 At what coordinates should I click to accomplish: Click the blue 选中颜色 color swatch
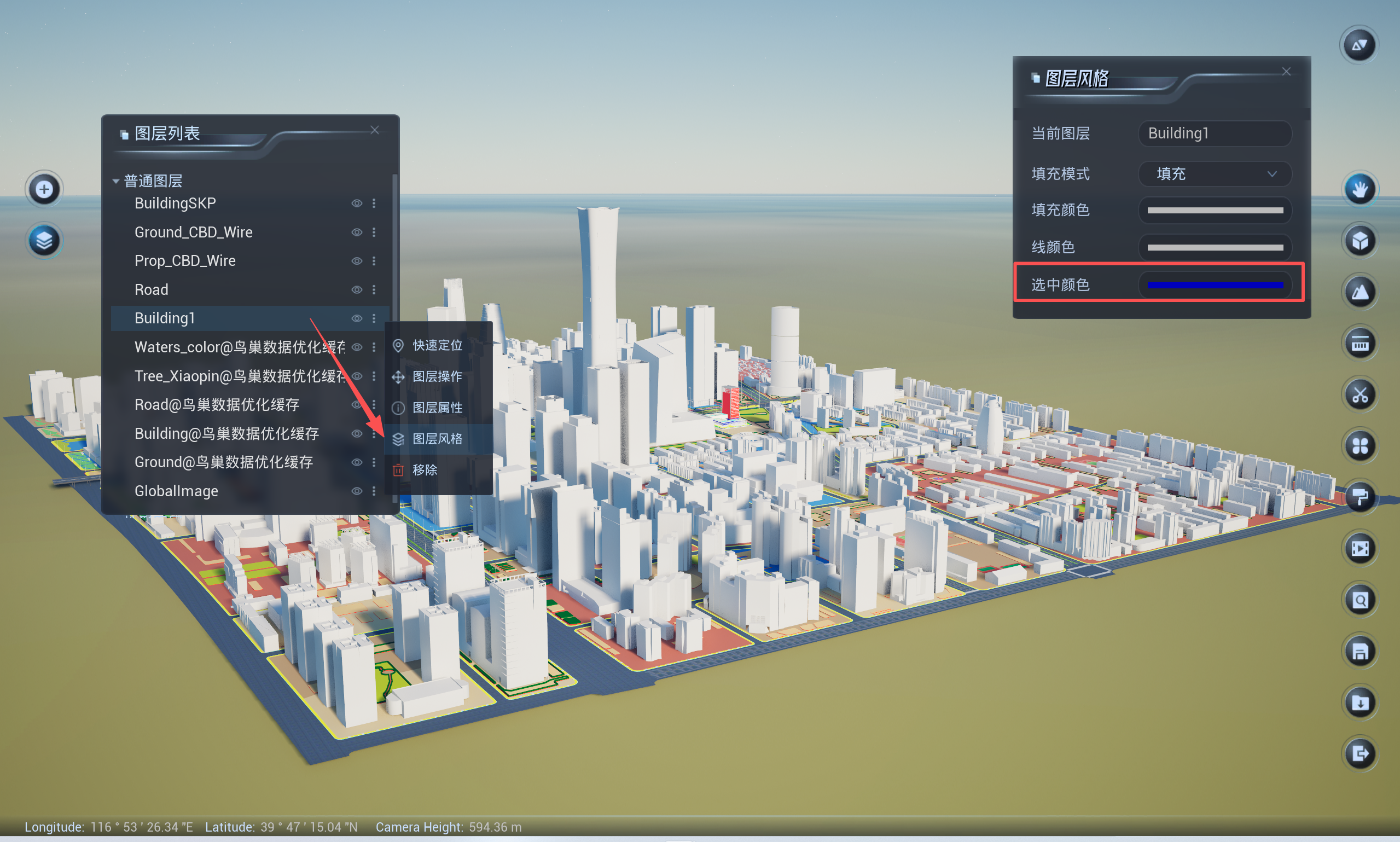(x=1215, y=285)
